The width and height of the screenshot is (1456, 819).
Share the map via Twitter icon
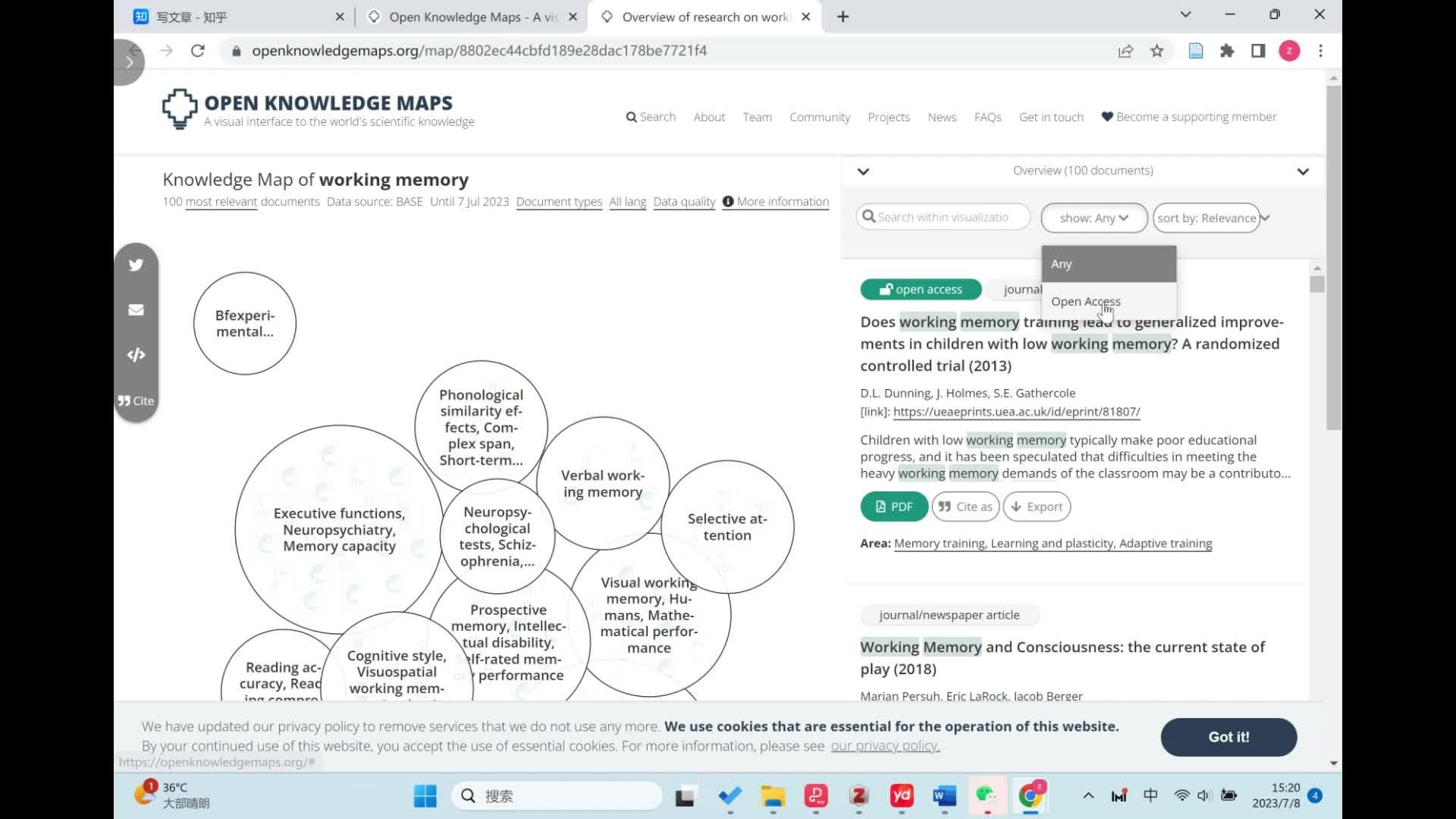coord(136,265)
